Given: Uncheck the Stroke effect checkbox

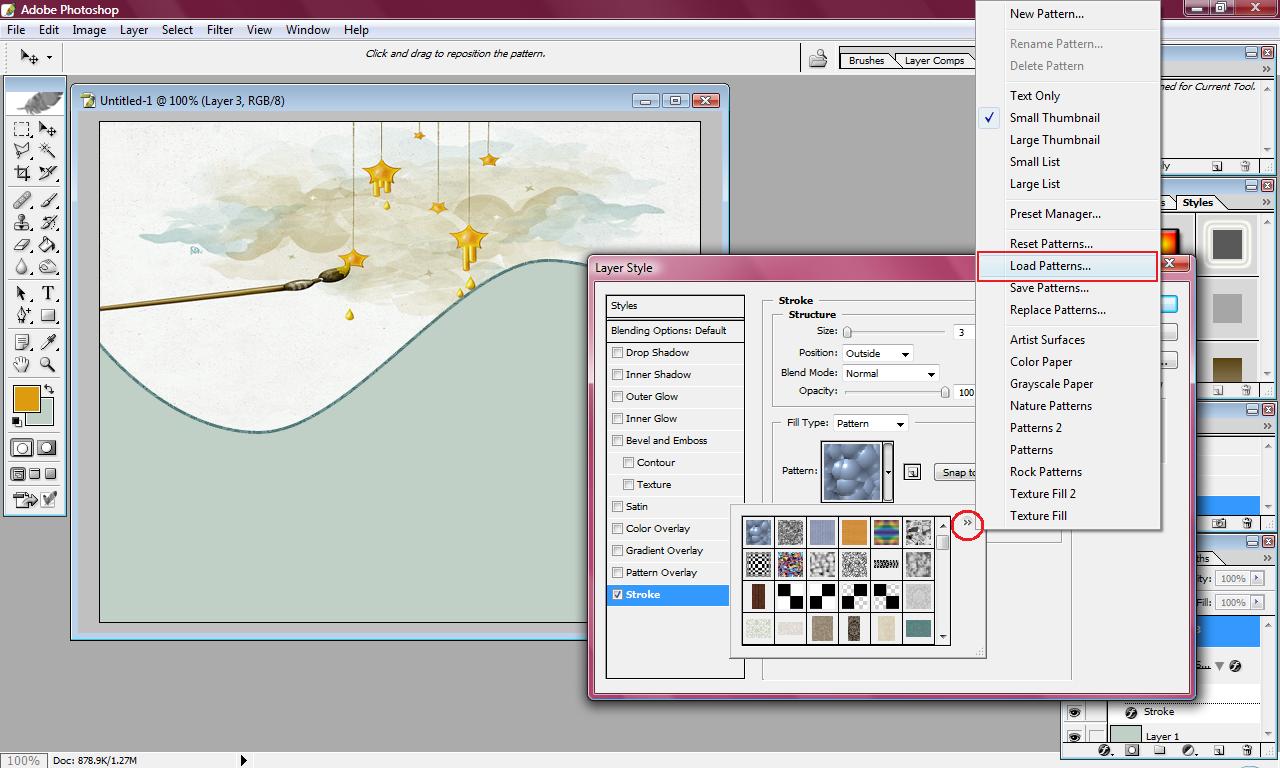Looking at the screenshot, I should click(618, 595).
